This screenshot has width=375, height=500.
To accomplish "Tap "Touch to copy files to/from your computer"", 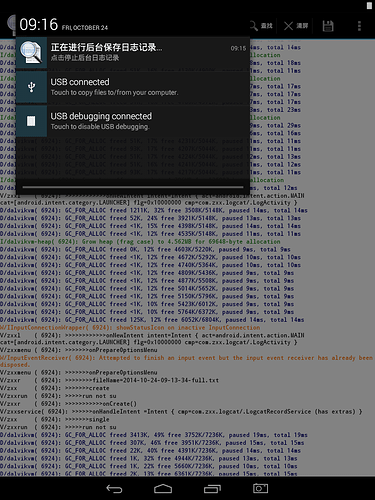I will (x=114, y=92).
